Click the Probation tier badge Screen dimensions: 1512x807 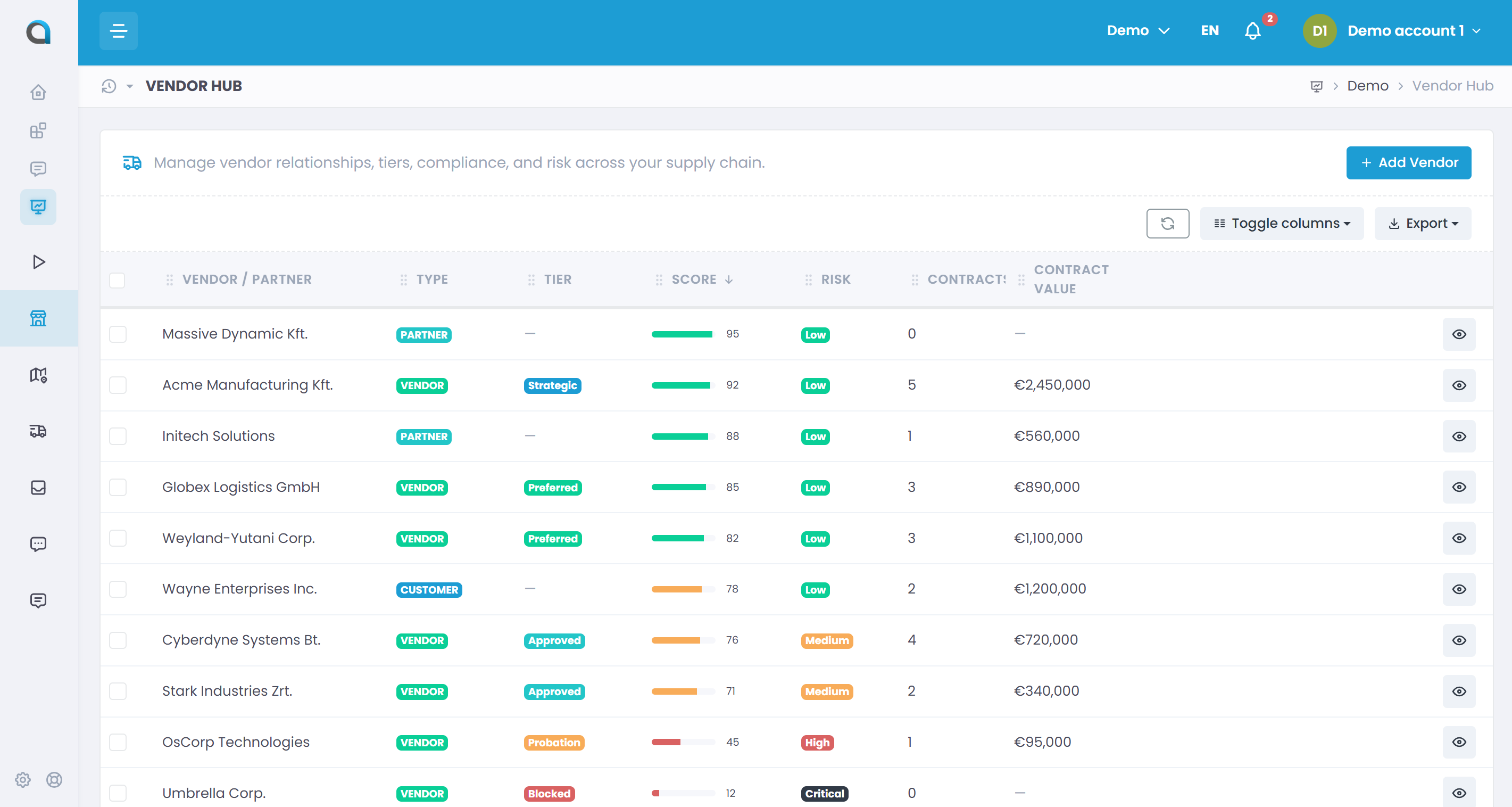tap(553, 743)
